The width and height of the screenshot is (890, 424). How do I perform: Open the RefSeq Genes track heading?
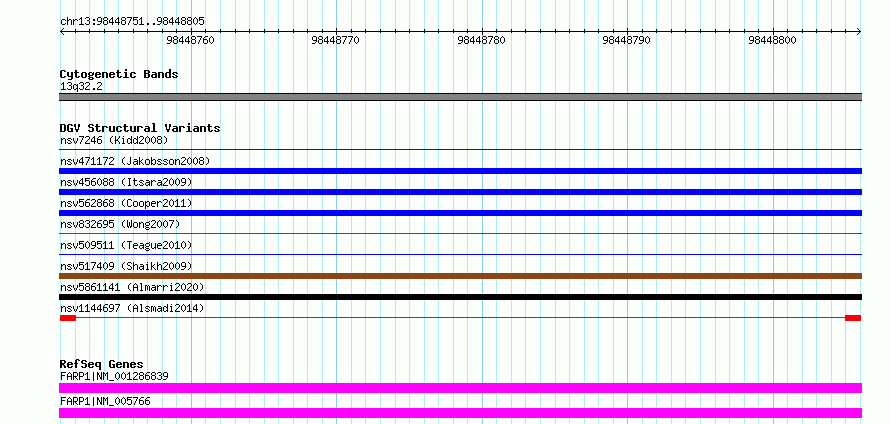click(101, 364)
